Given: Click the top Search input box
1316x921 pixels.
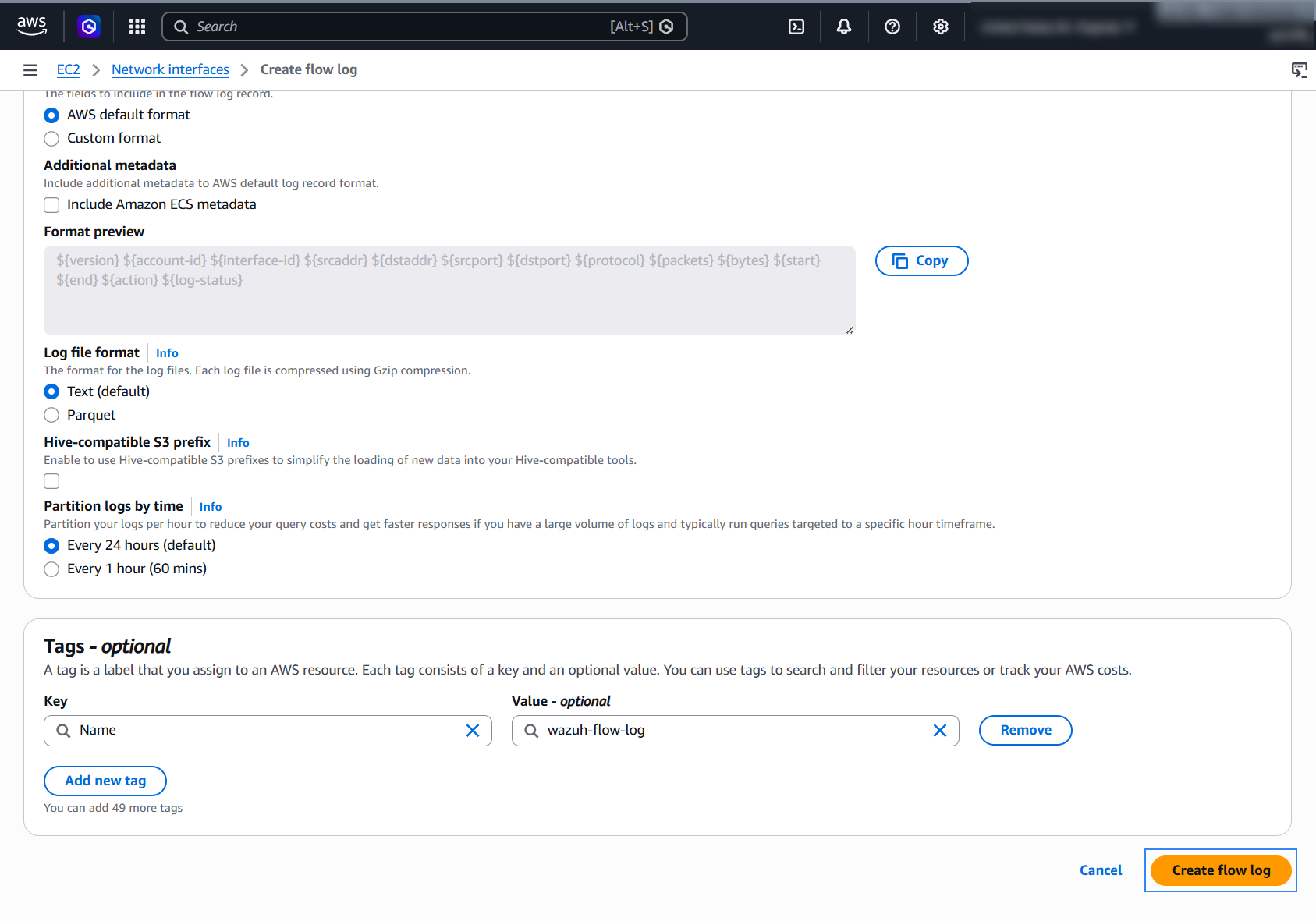Looking at the screenshot, I should click(424, 27).
